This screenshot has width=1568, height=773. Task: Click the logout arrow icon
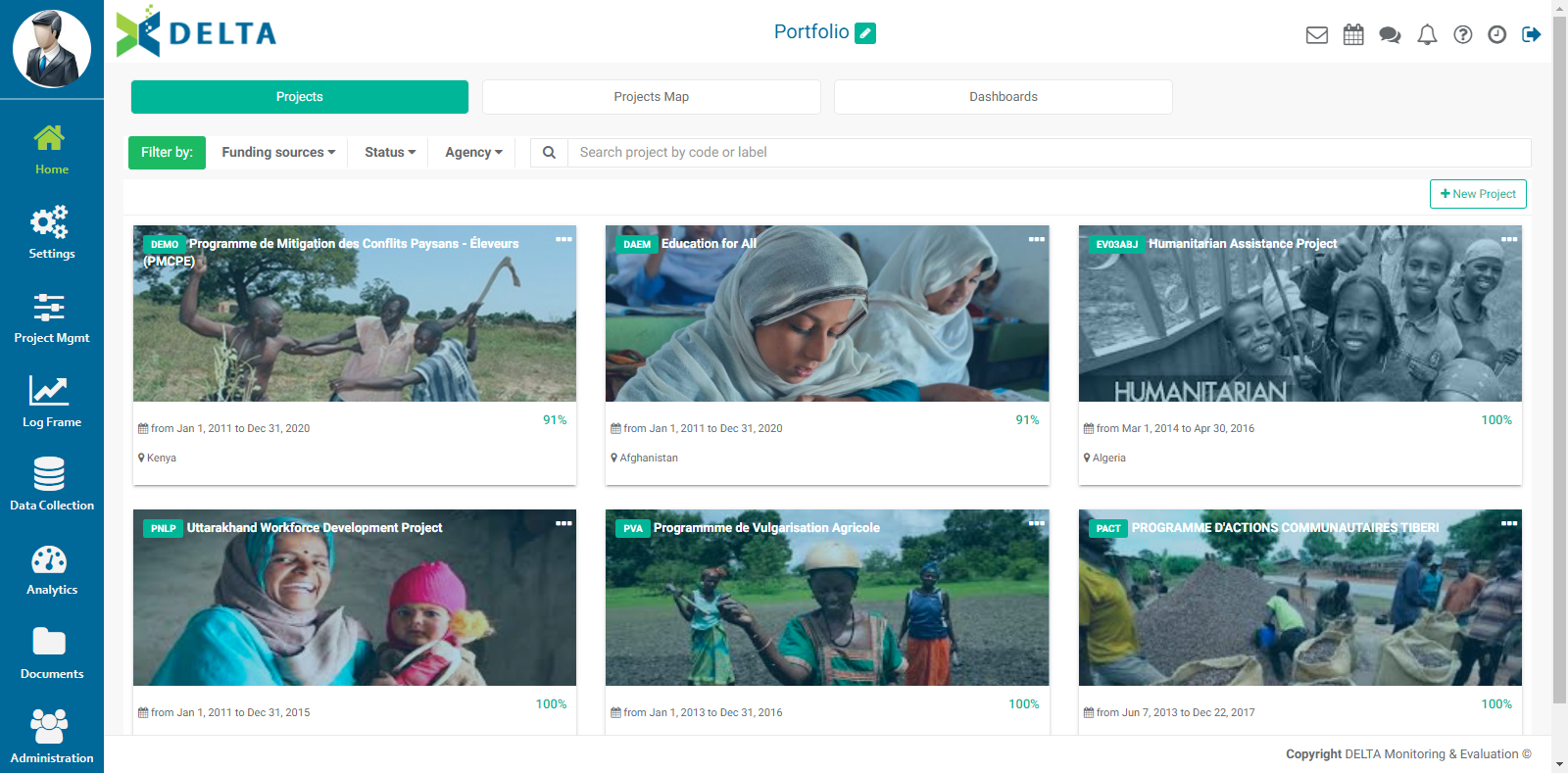pos(1532,35)
